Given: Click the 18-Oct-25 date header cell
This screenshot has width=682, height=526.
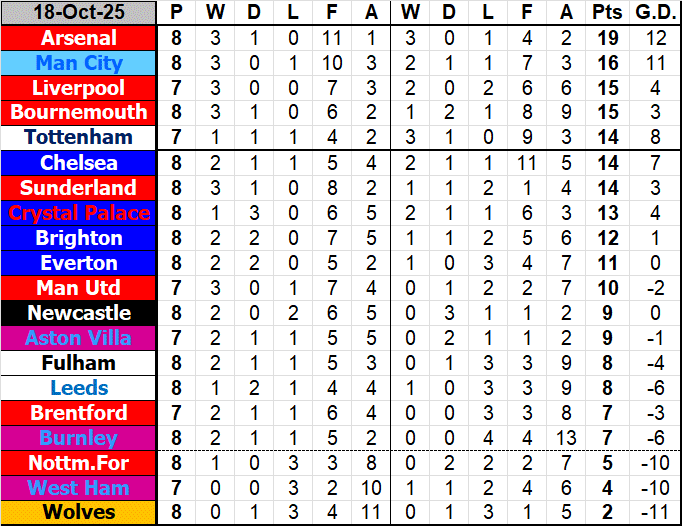Looking at the screenshot, I should (79, 13).
